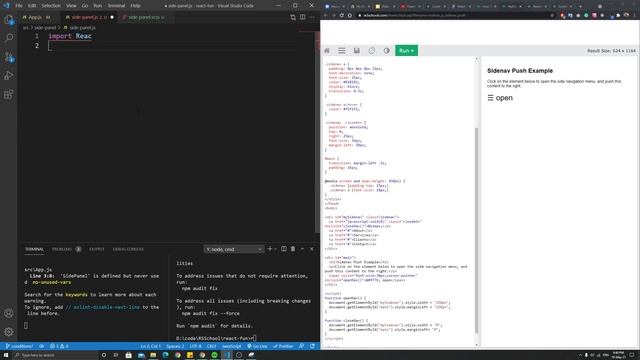Close the terminal panel
The image size is (640, 360).
312,249
